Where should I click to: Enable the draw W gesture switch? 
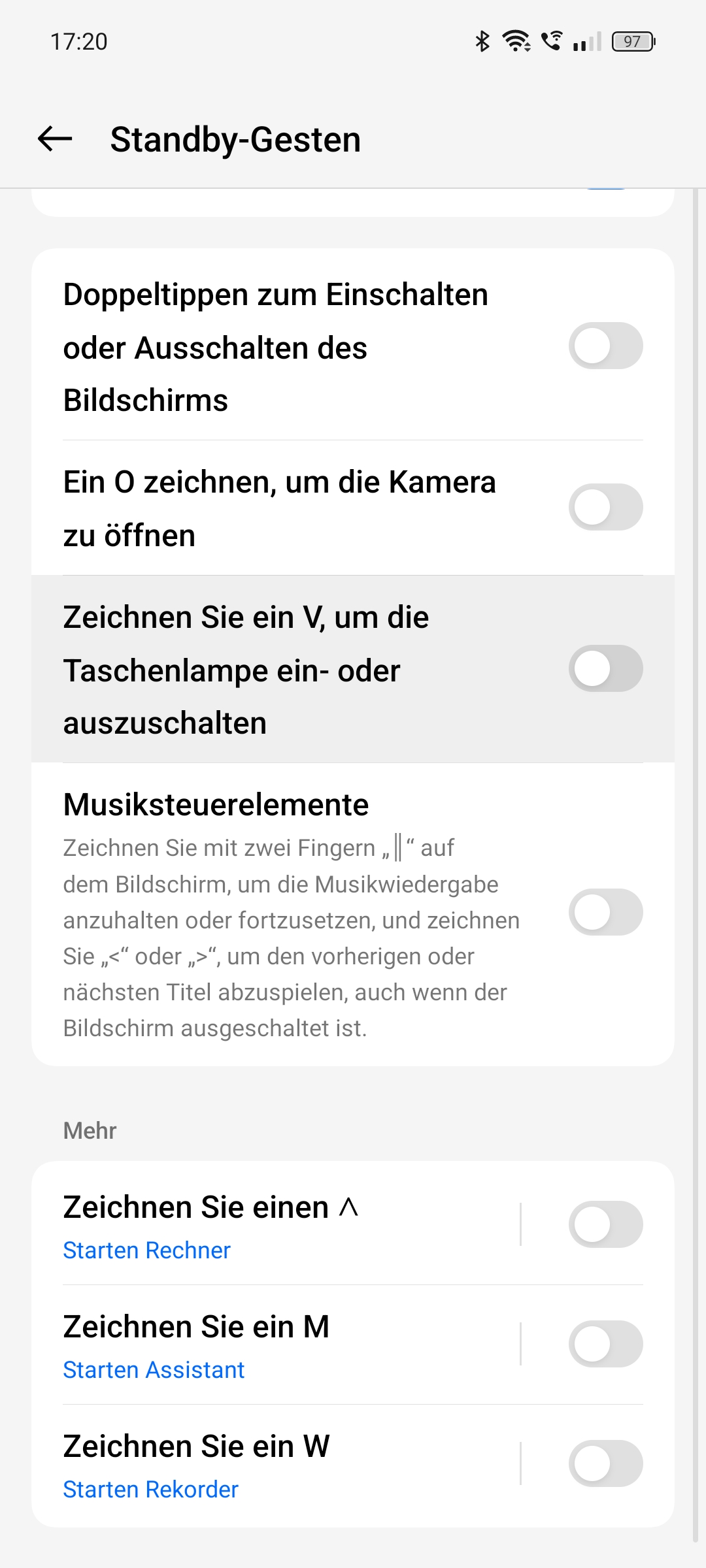point(605,1463)
